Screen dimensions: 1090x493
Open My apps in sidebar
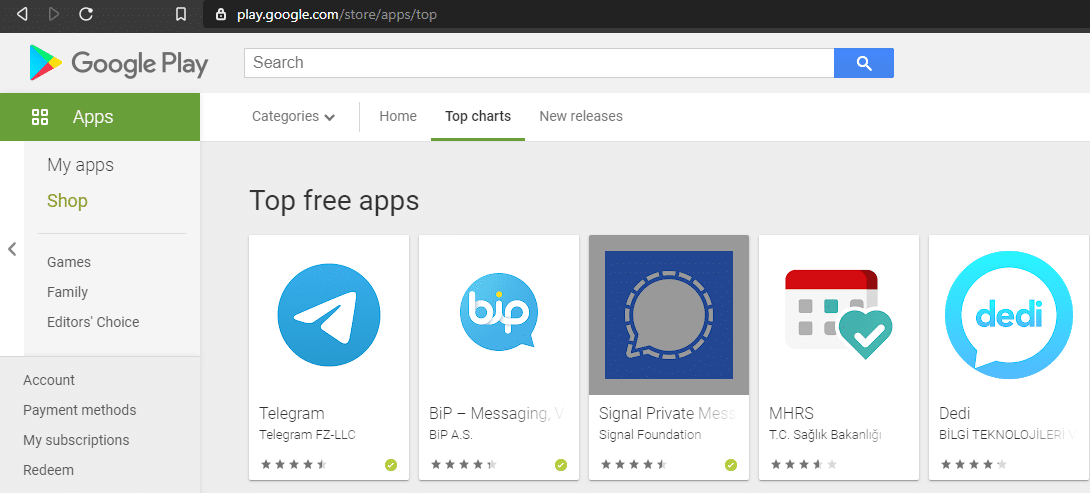(x=81, y=165)
